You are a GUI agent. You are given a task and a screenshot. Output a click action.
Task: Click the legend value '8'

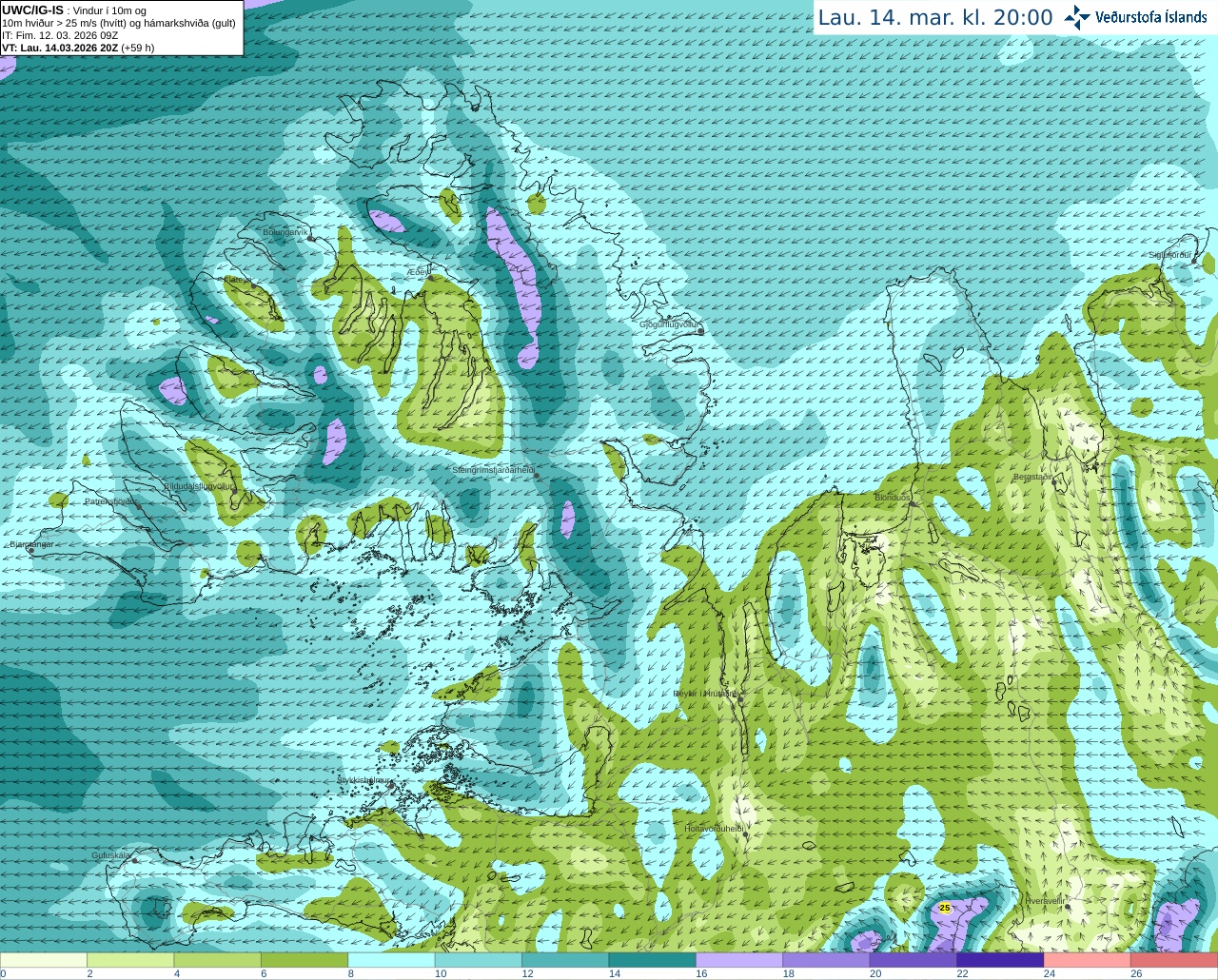point(350,974)
